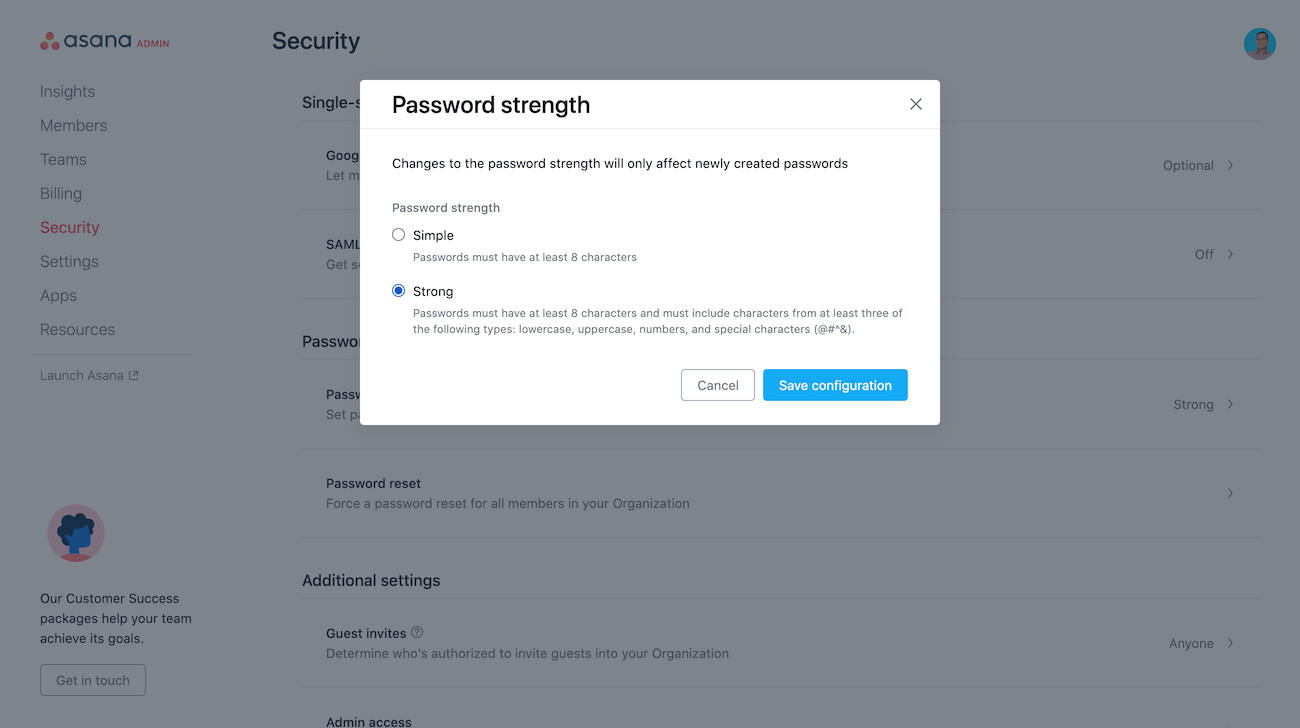
Task: Click the Asana logo icon
Action: 50,41
